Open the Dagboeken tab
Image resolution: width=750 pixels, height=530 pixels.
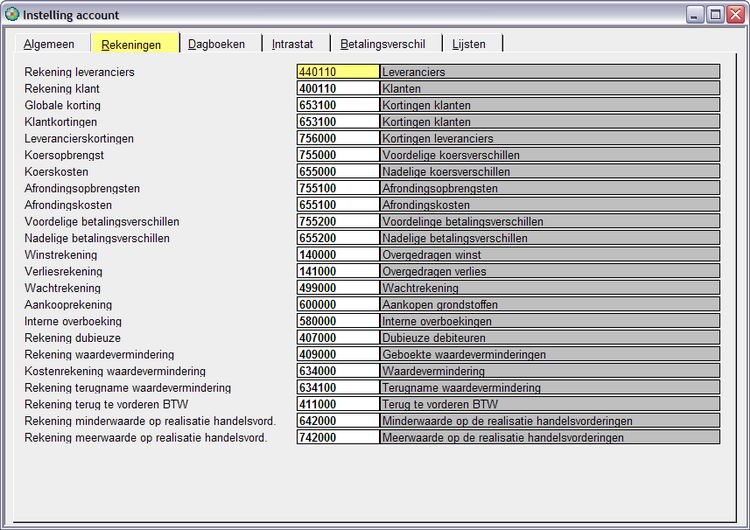pyautogui.click(x=216, y=44)
